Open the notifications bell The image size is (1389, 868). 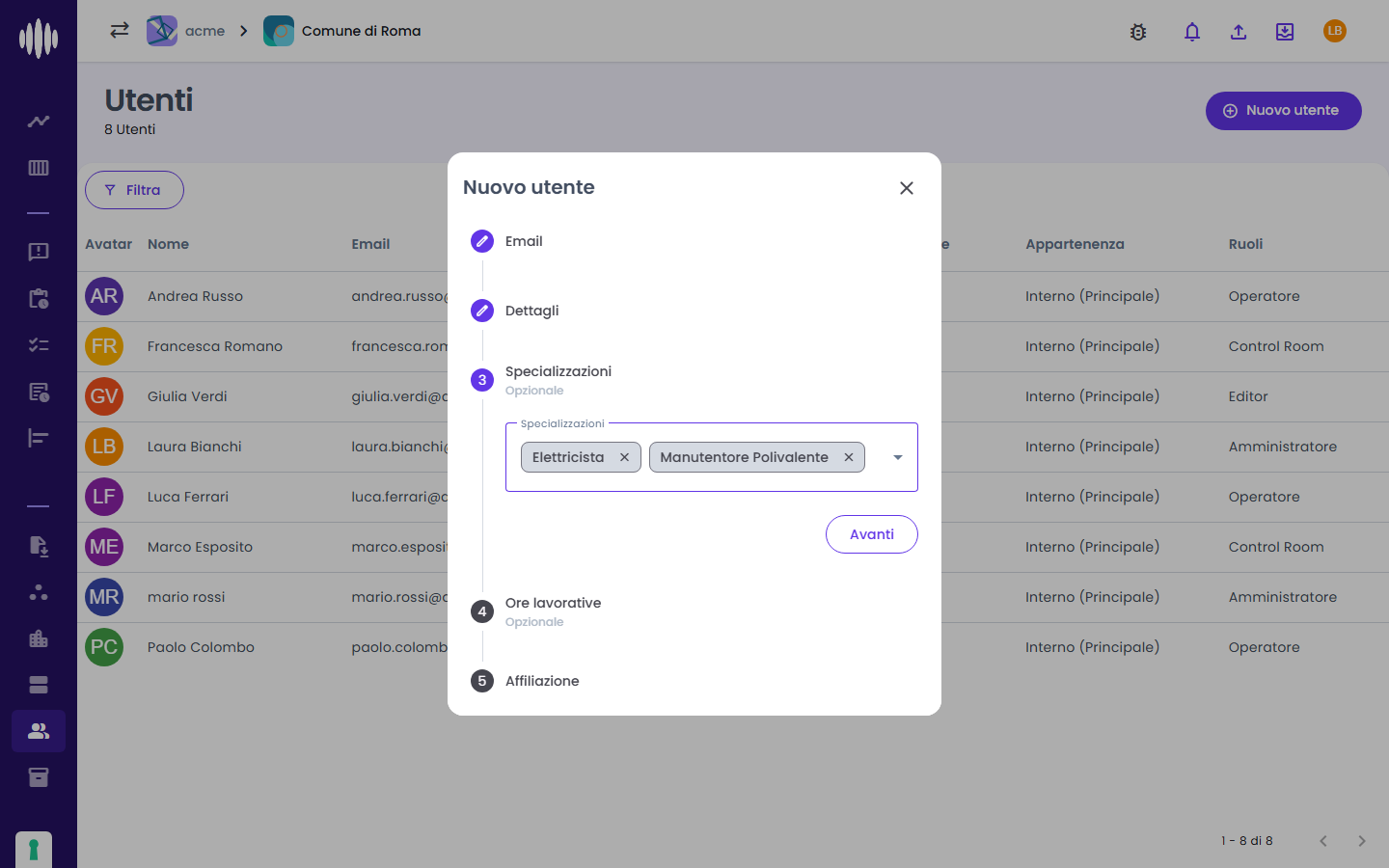click(1192, 32)
